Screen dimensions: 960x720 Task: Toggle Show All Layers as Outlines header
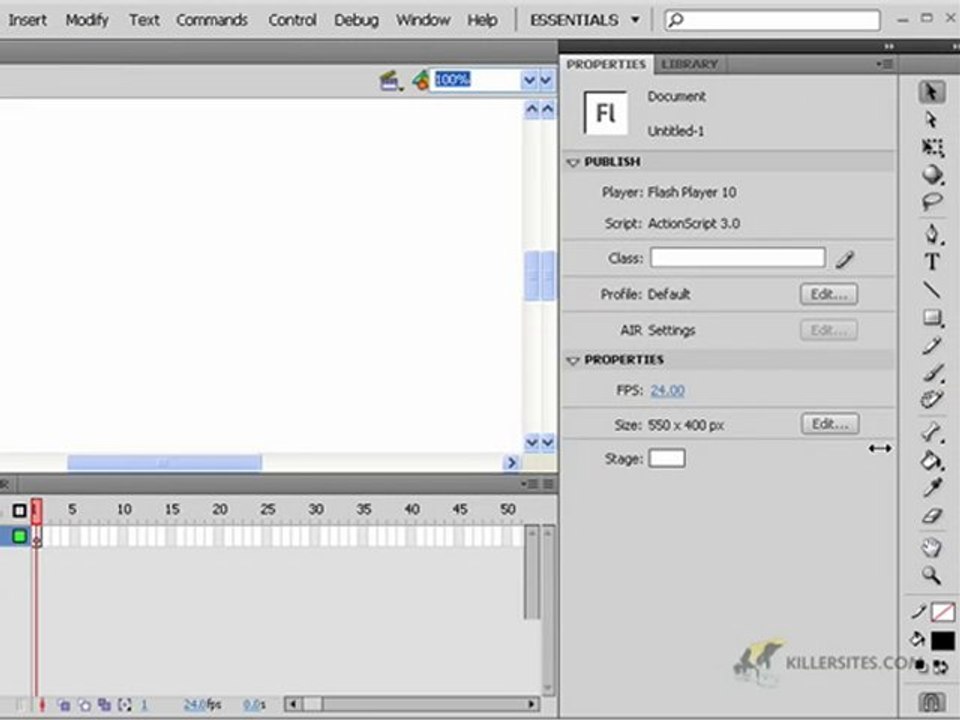(x=19, y=510)
